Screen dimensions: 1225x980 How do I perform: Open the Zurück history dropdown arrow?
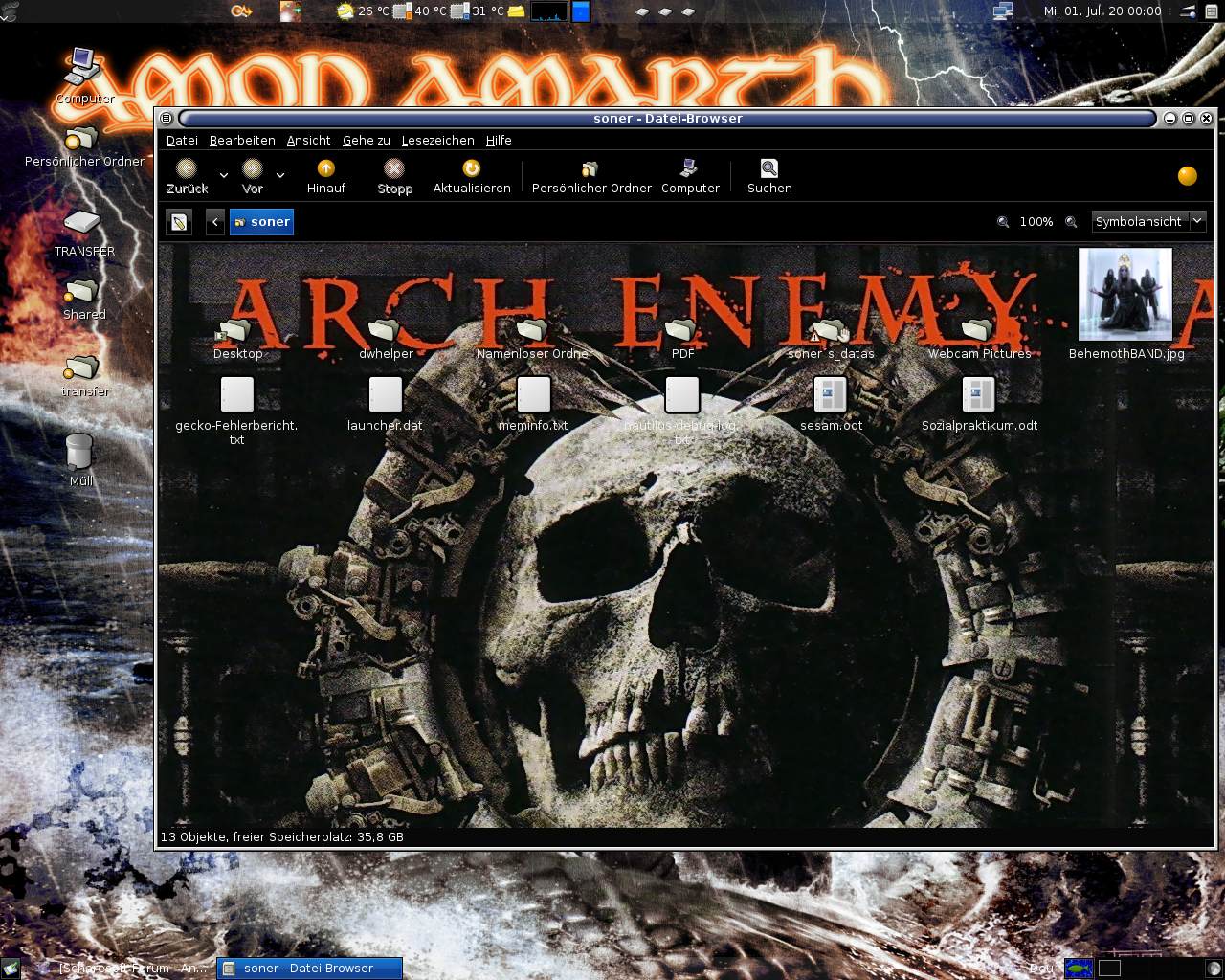coord(223,176)
